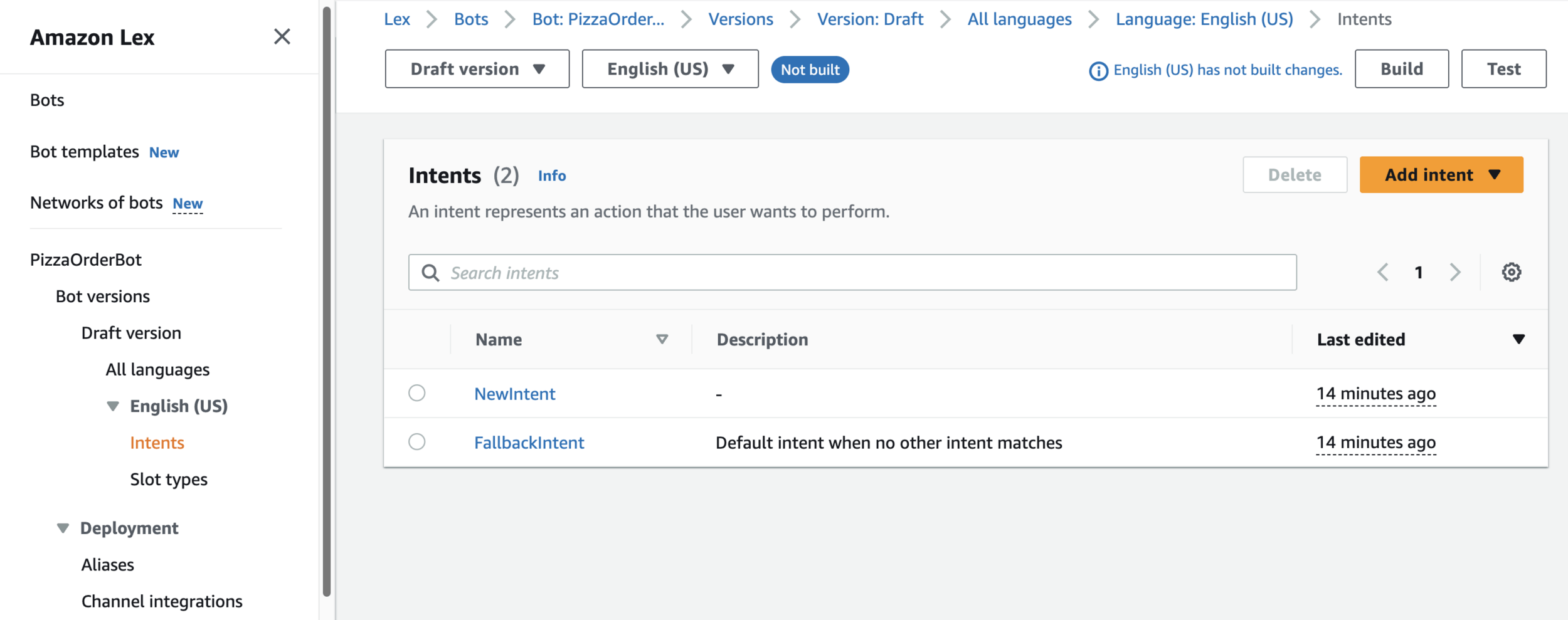Collapse the Deployment section
Viewport: 1568px width, 620px height.
tap(63, 528)
